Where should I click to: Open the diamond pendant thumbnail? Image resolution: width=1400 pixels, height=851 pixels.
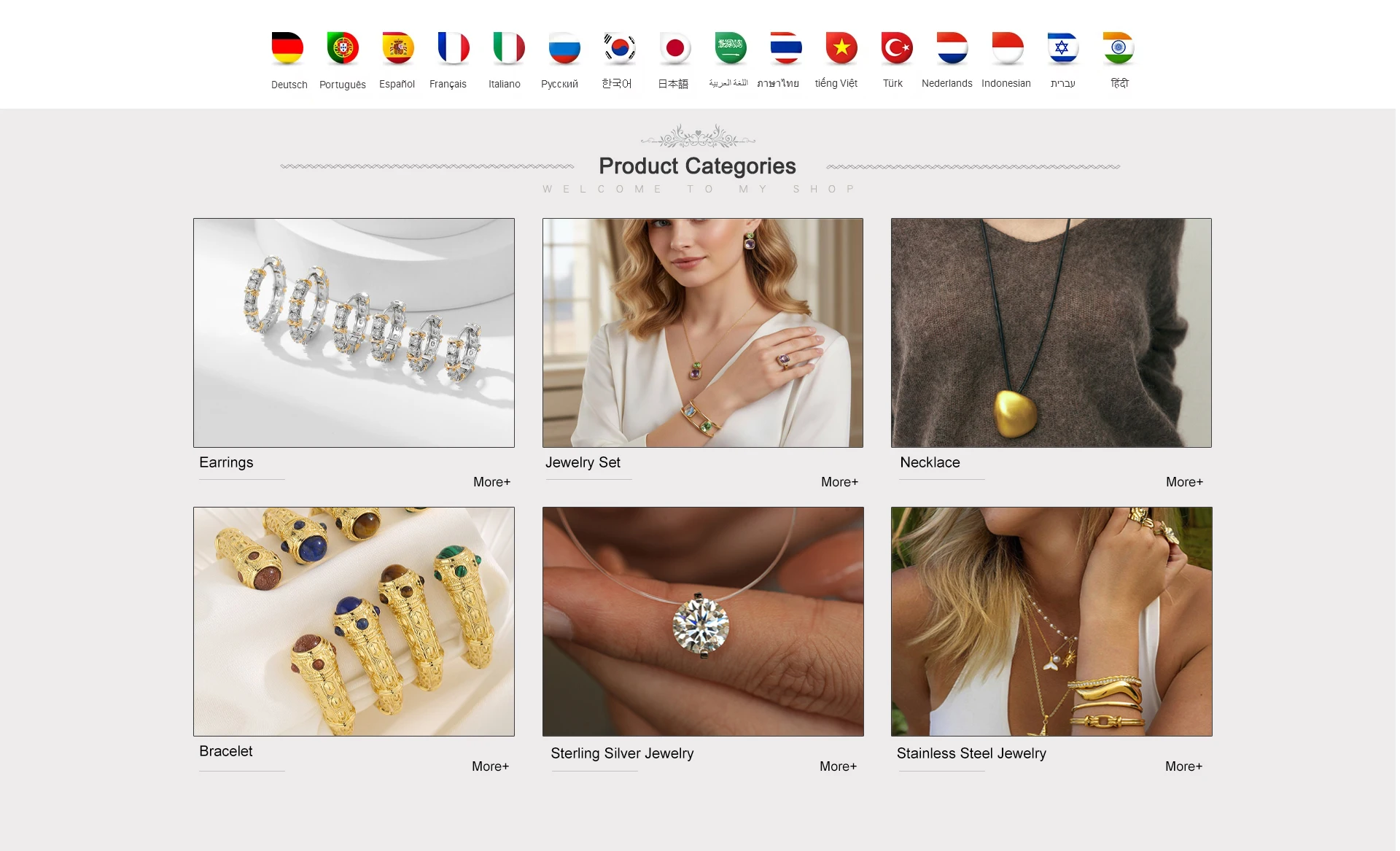[703, 621]
